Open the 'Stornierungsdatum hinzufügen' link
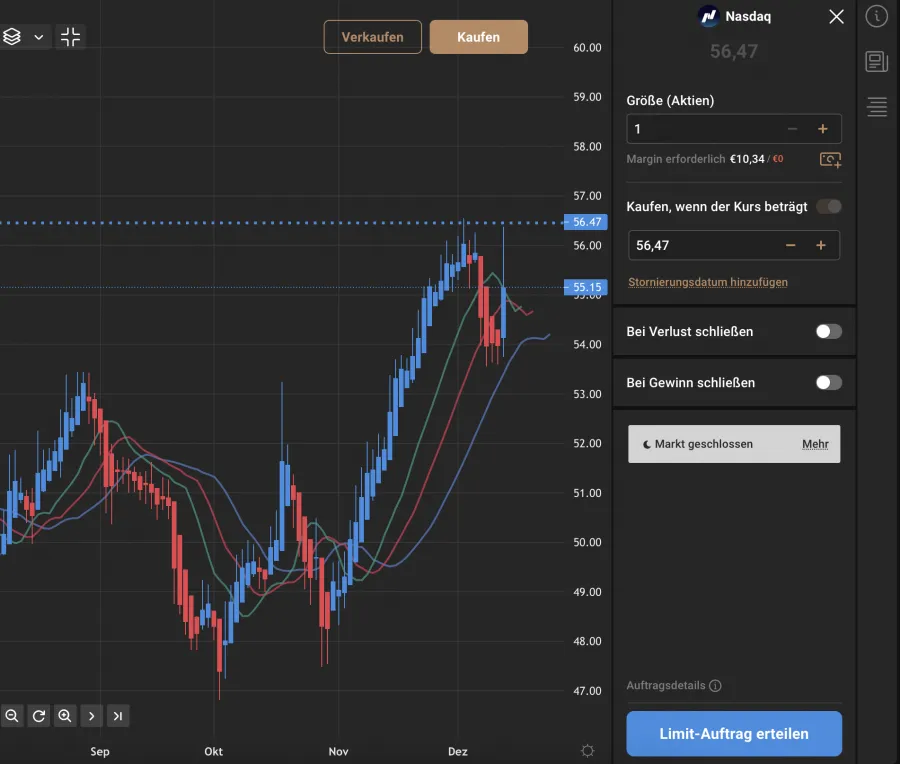 click(x=707, y=282)
